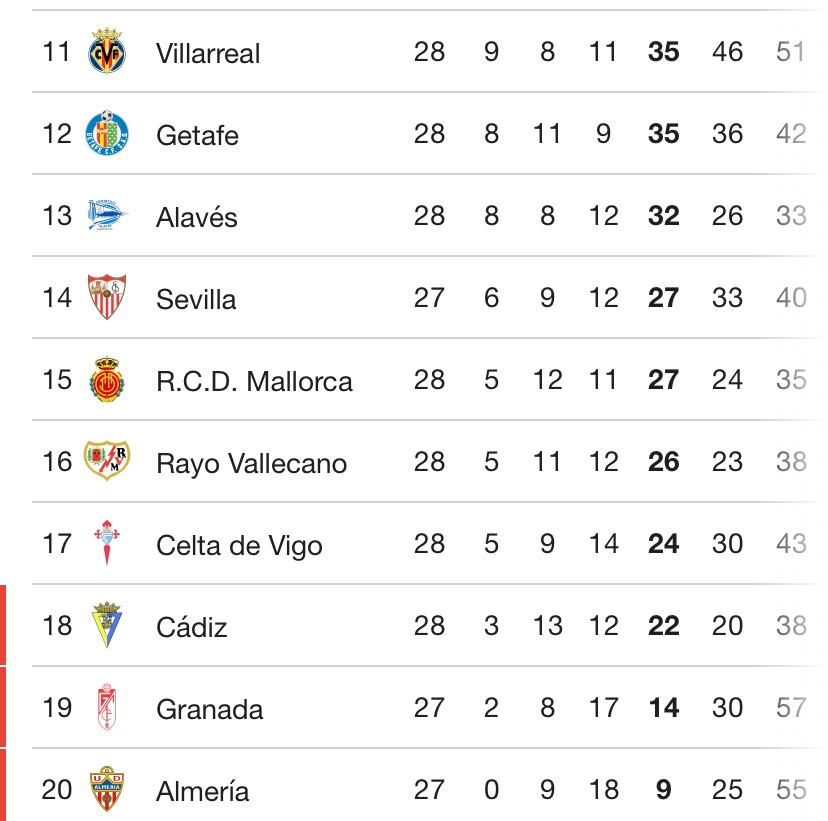
Task: Select position number 18 for Cádiz
Action: pos(57,626)
